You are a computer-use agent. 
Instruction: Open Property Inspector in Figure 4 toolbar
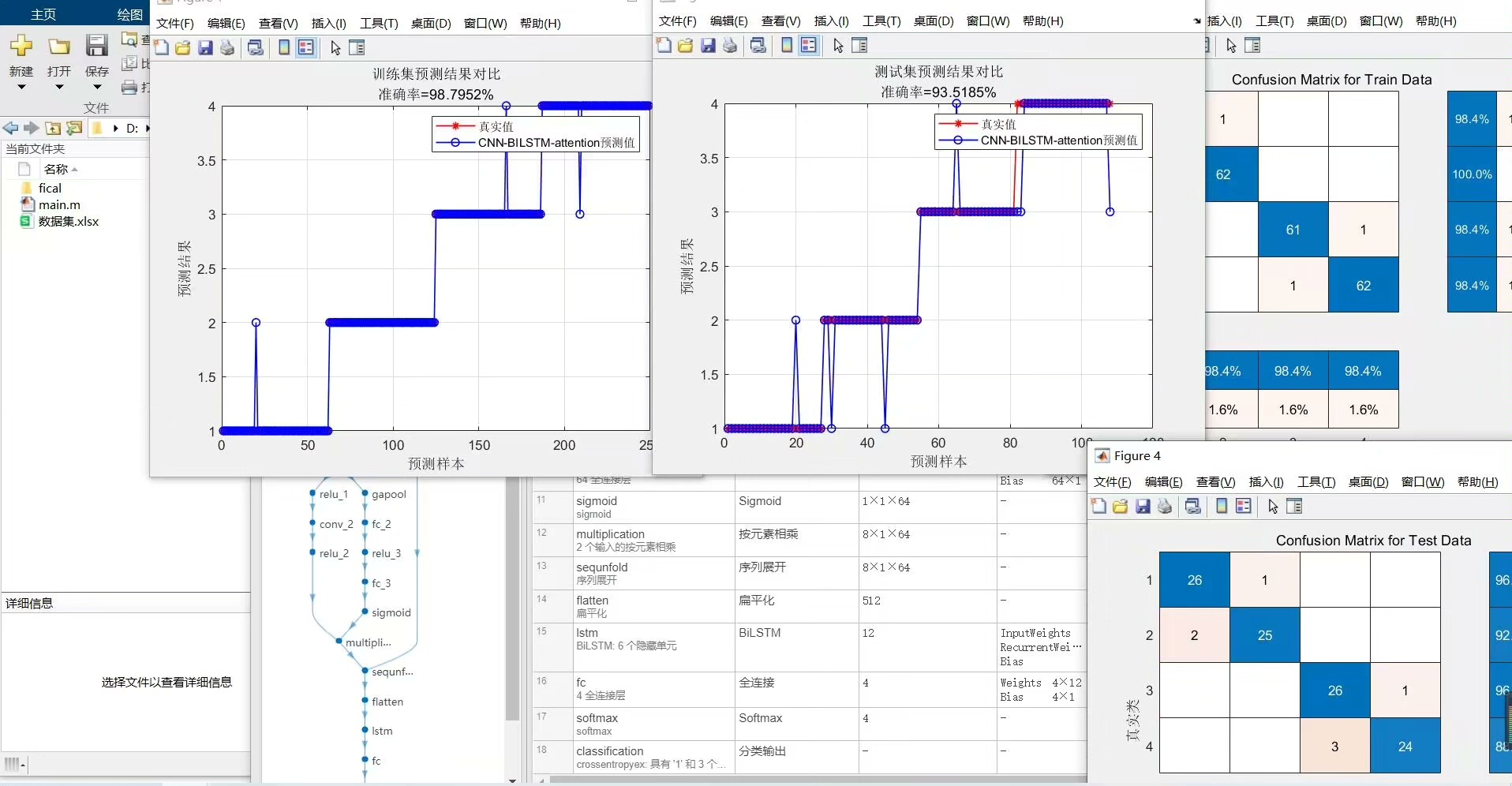pos(1294,507)
